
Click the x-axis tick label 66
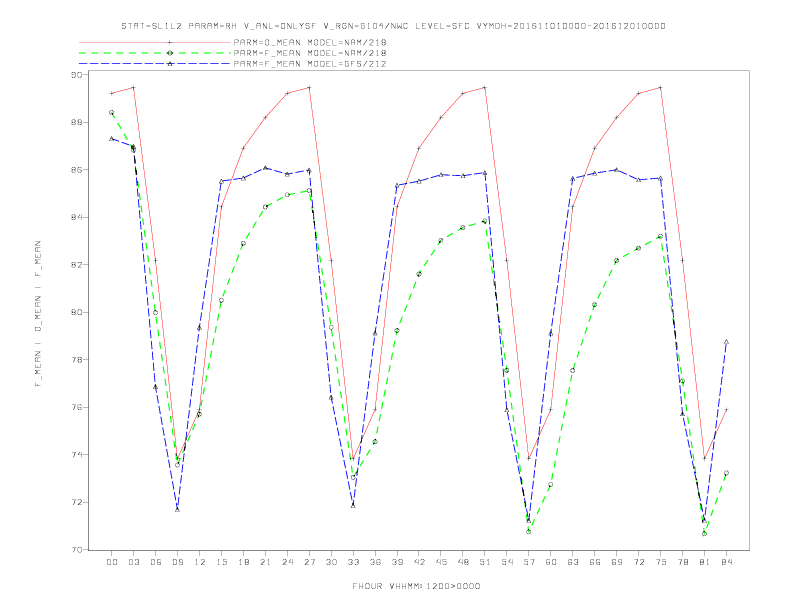tap(595, 562)
